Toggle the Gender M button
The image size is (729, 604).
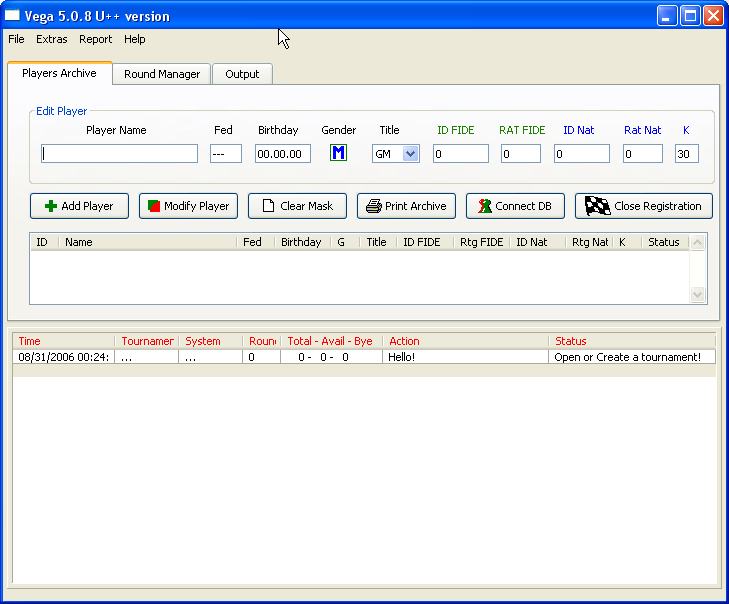pos(338,153)
